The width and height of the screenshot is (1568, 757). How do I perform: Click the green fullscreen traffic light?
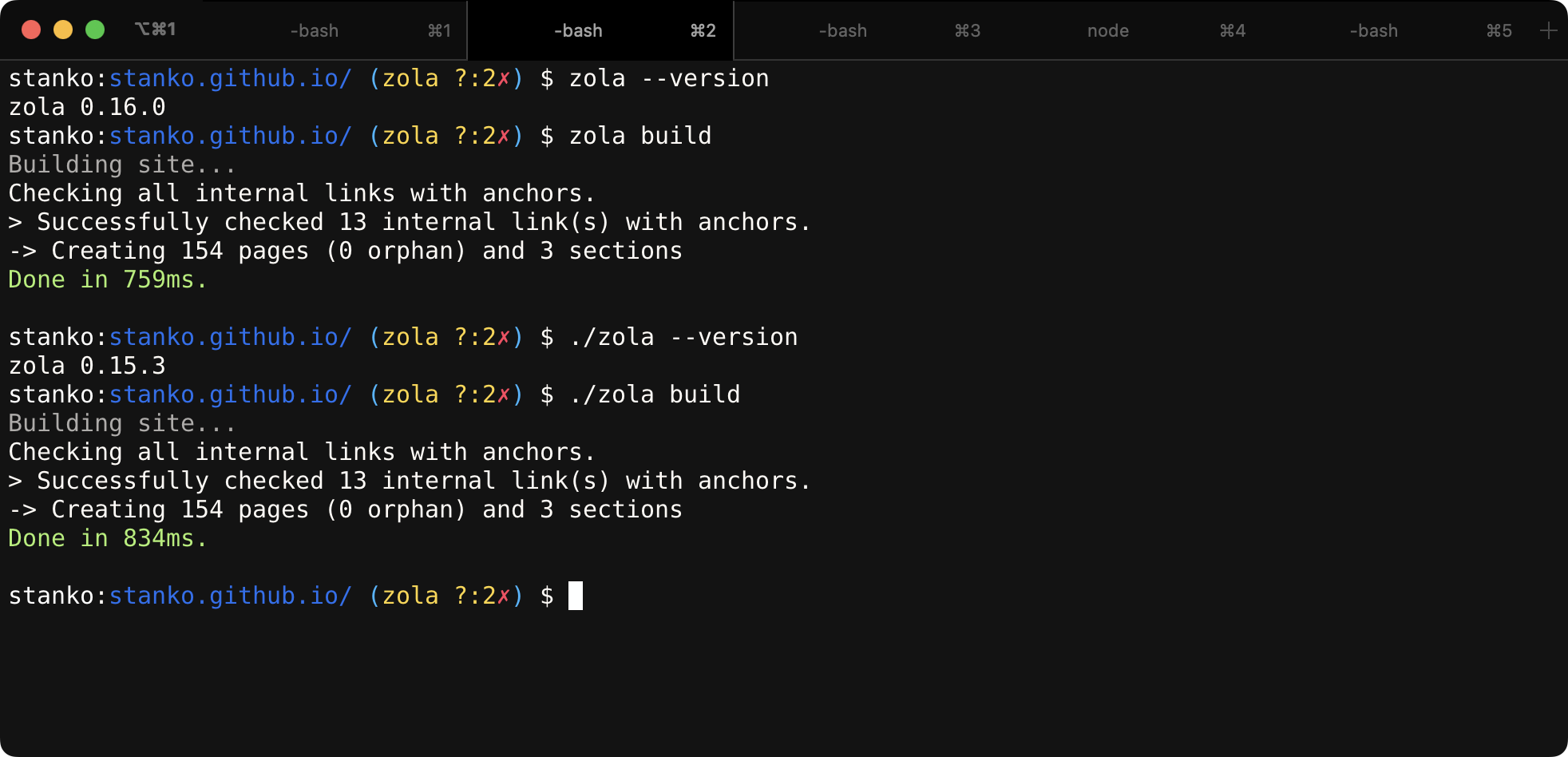pos(95,29)
